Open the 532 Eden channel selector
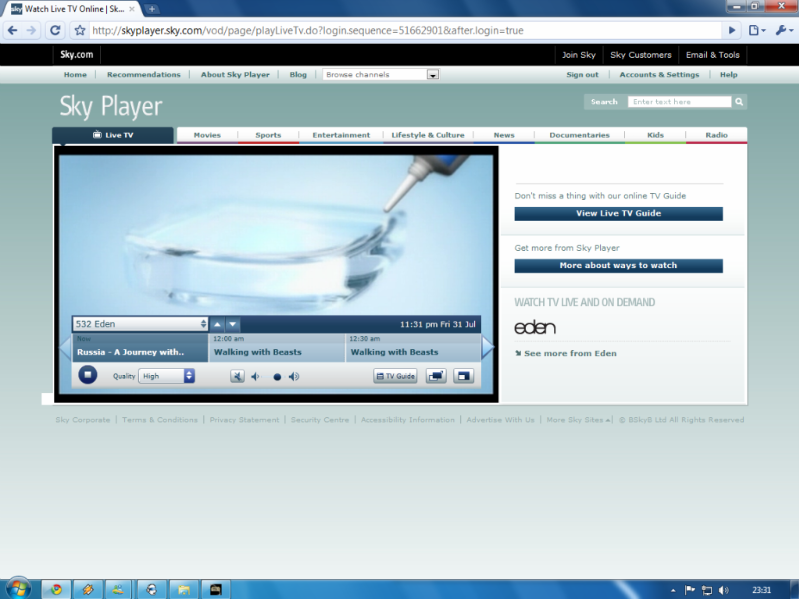Screen dimensions: 799x599 tap(140, 324)
